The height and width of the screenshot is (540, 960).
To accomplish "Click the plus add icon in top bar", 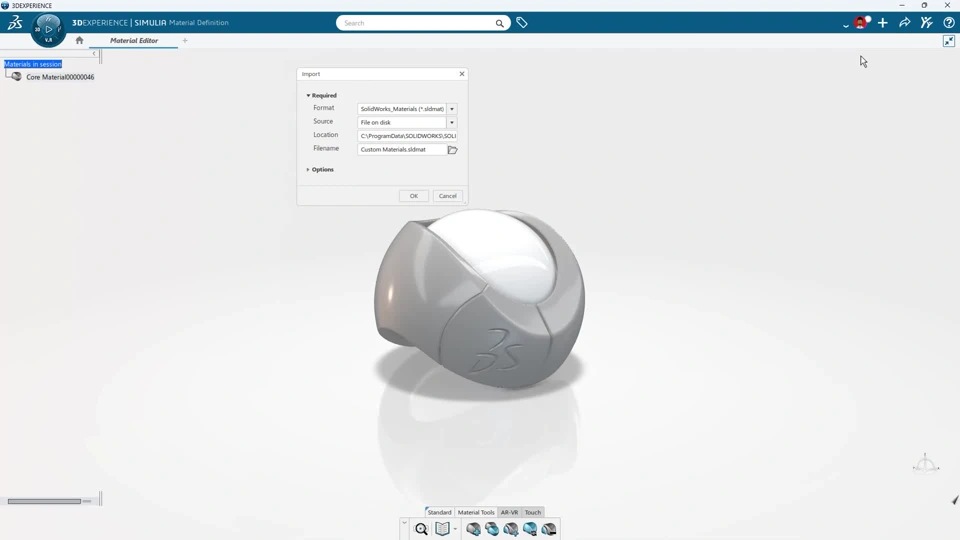I will pyautogui.click(x=882, y=23).
